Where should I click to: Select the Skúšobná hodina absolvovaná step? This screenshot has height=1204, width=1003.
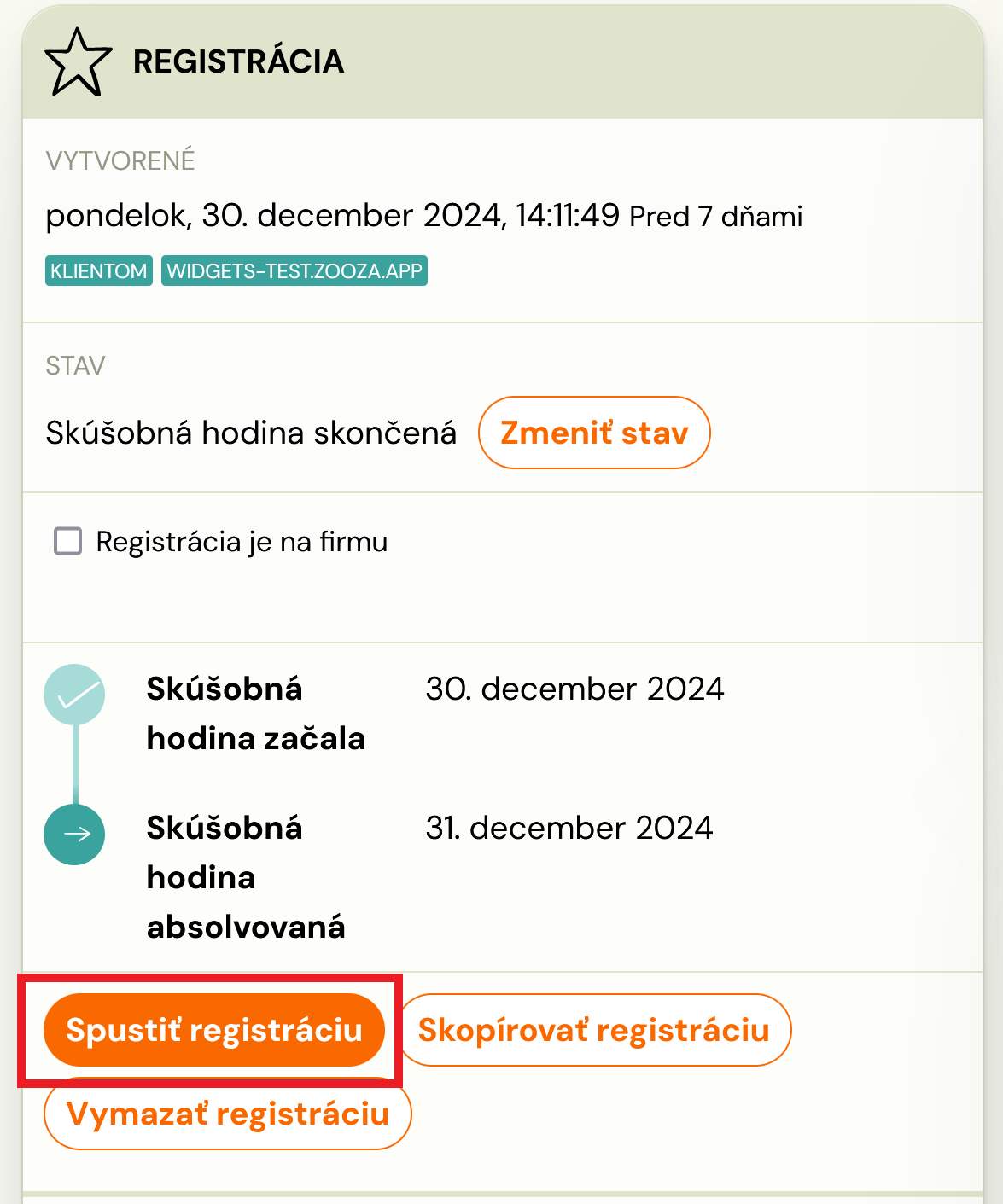tap(246, 877)
